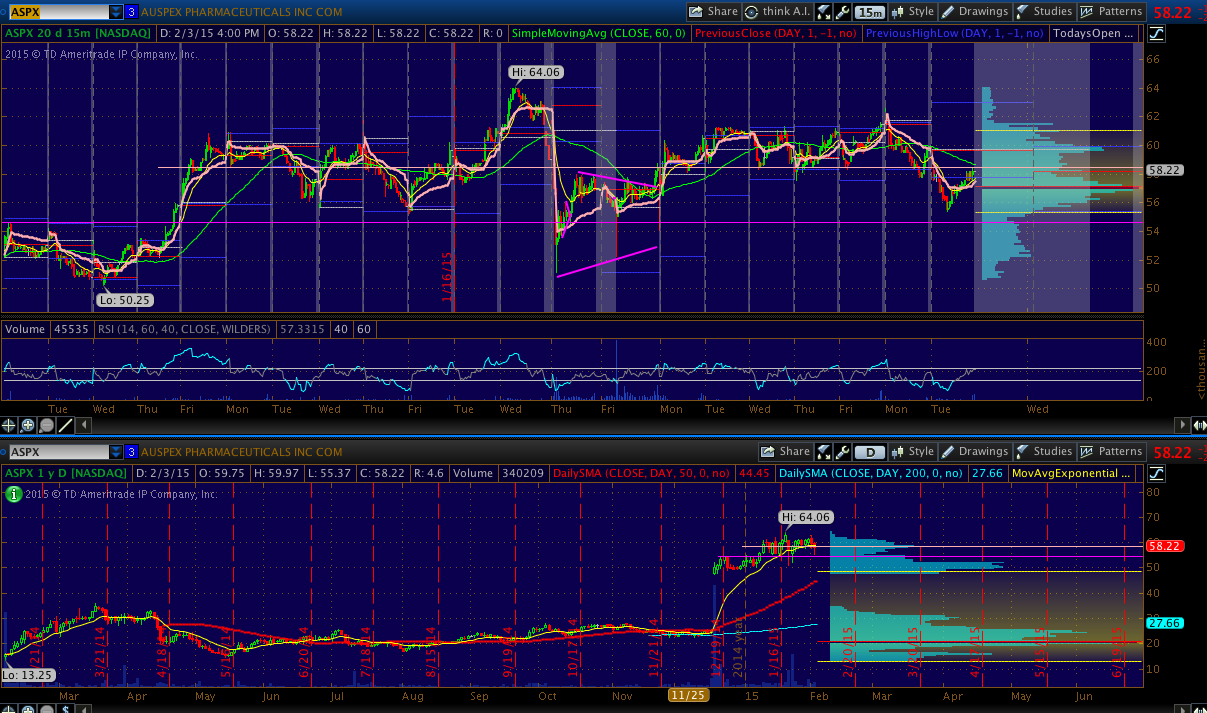Viewport: 1207px width, 713px height.
Task: Select TodaysOpen study label
Action: coord(1093,33)
